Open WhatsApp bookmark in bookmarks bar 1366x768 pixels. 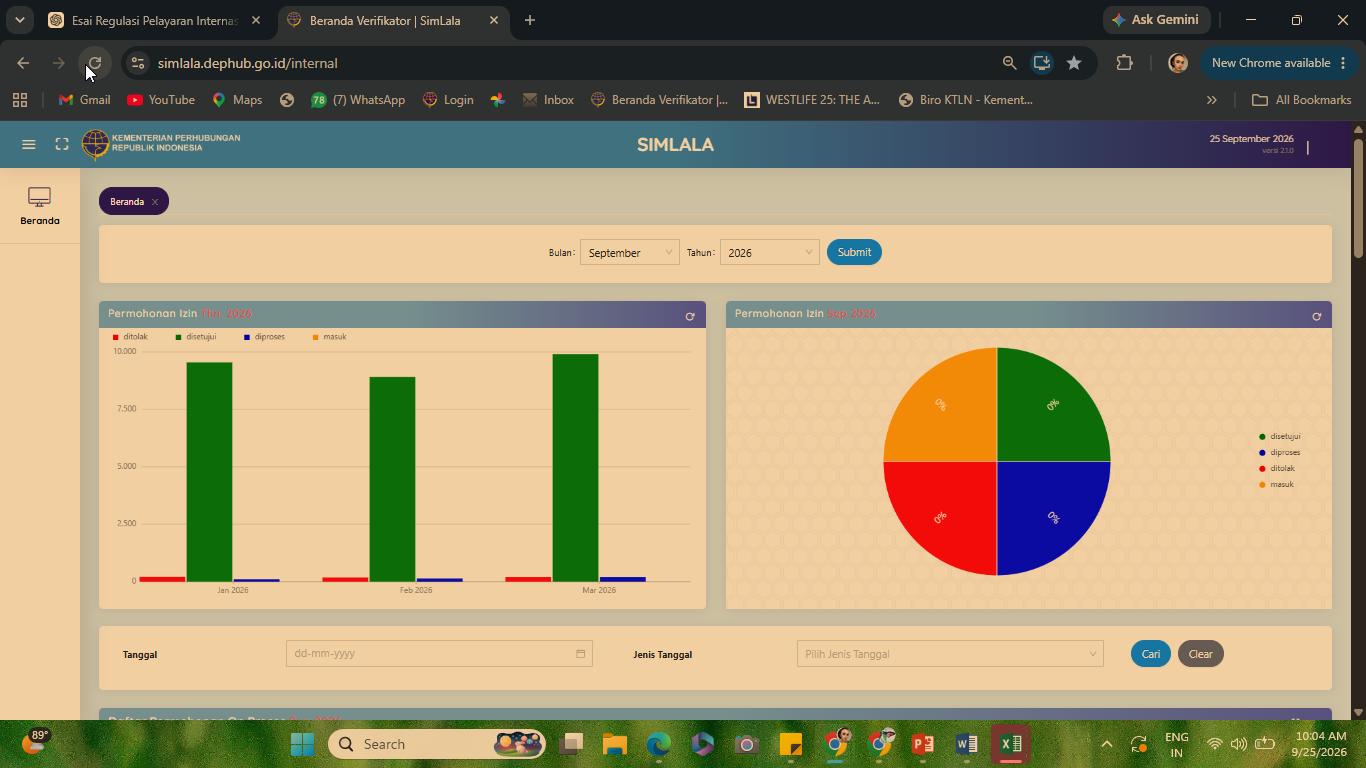click(x=358, y=100)
